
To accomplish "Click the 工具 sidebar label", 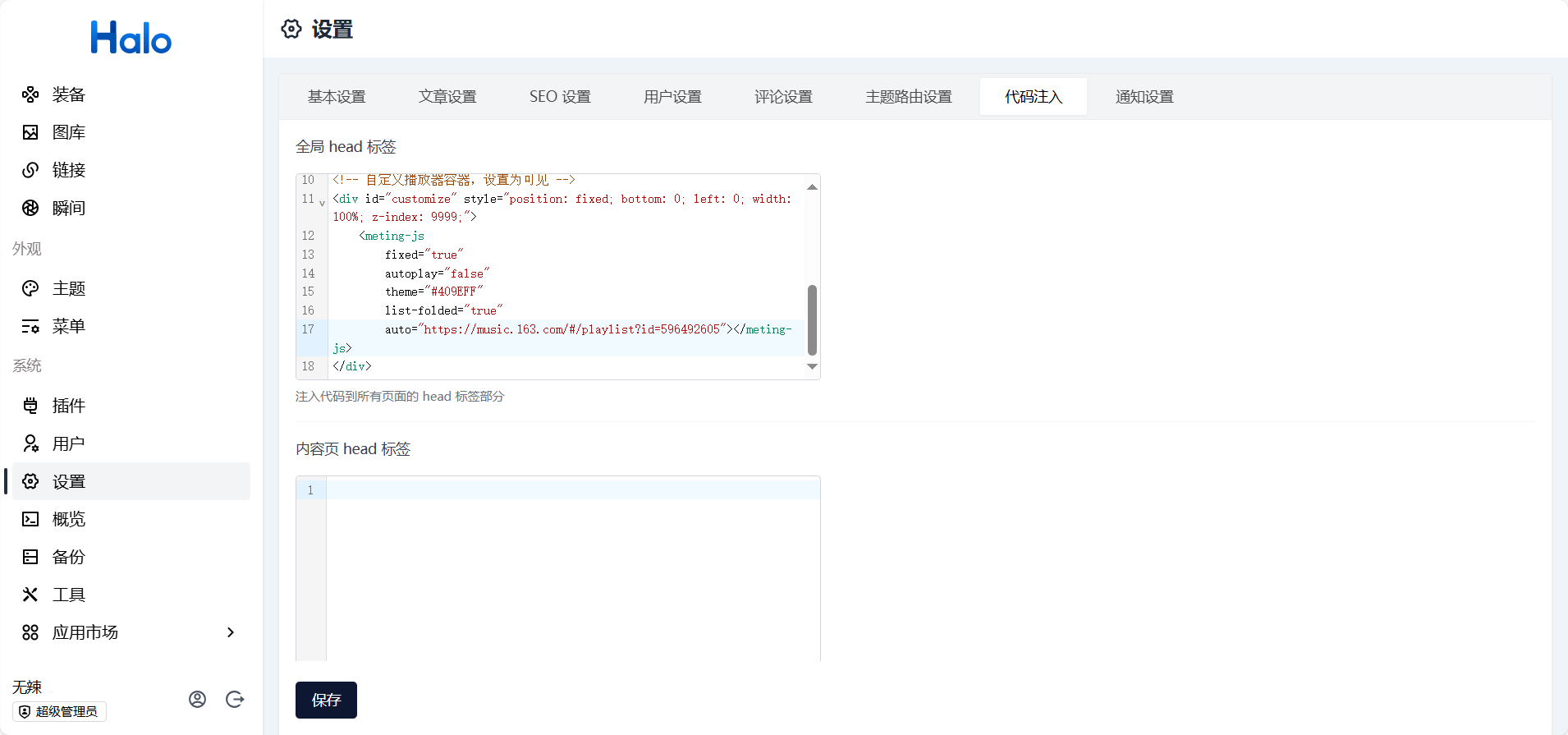I will (69, 595).
